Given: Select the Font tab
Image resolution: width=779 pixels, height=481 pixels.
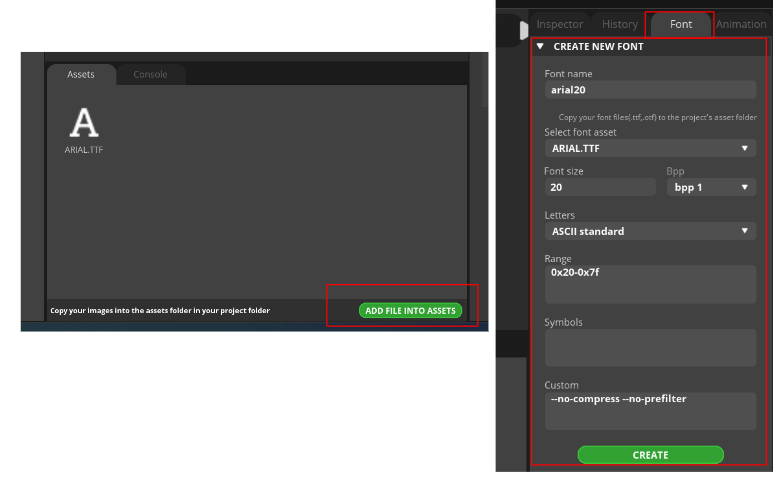Looking at the screenshot, I should [x=681, y=24].
